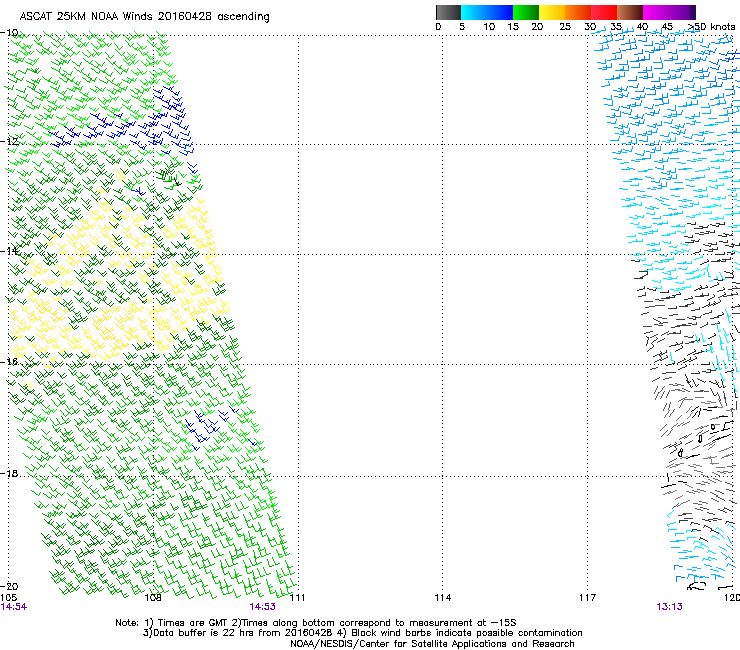The width and height of the screenshot is (740, 650).
Task: Click the -18 latitude axis label
Action: point(9,473)
